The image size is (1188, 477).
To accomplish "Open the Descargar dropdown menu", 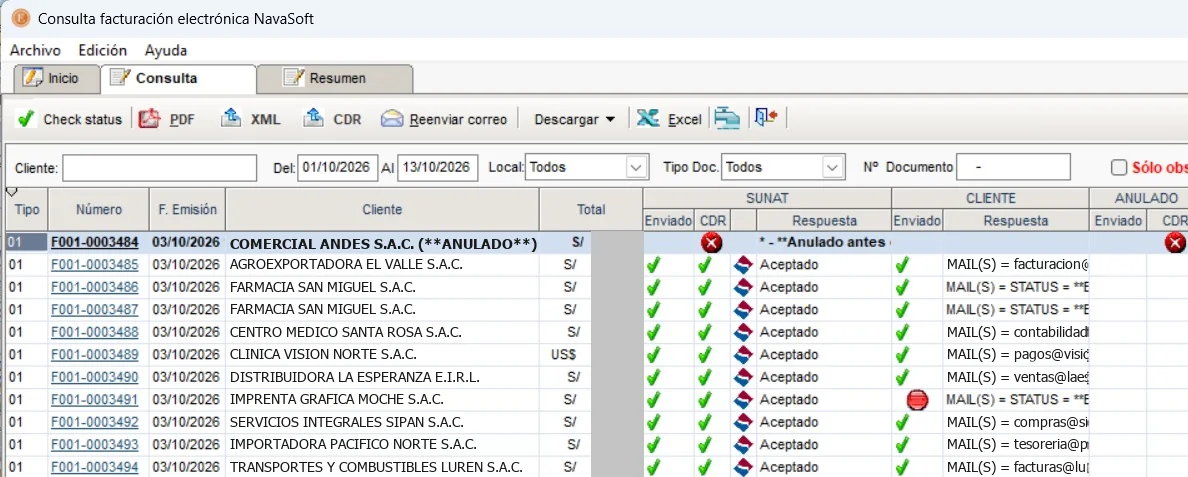I will coord(574,120).
